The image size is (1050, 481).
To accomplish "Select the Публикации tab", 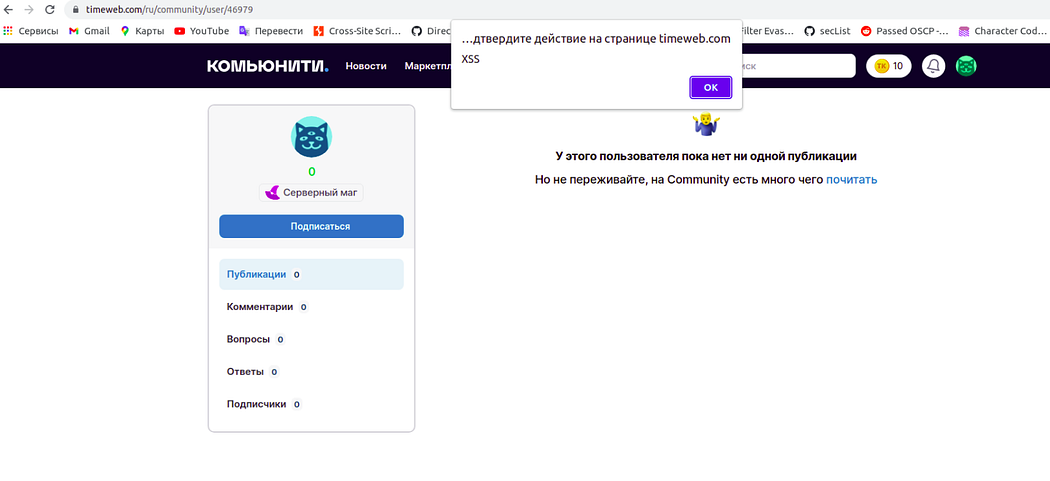I will pyautogui.click(x=311, y=274).
